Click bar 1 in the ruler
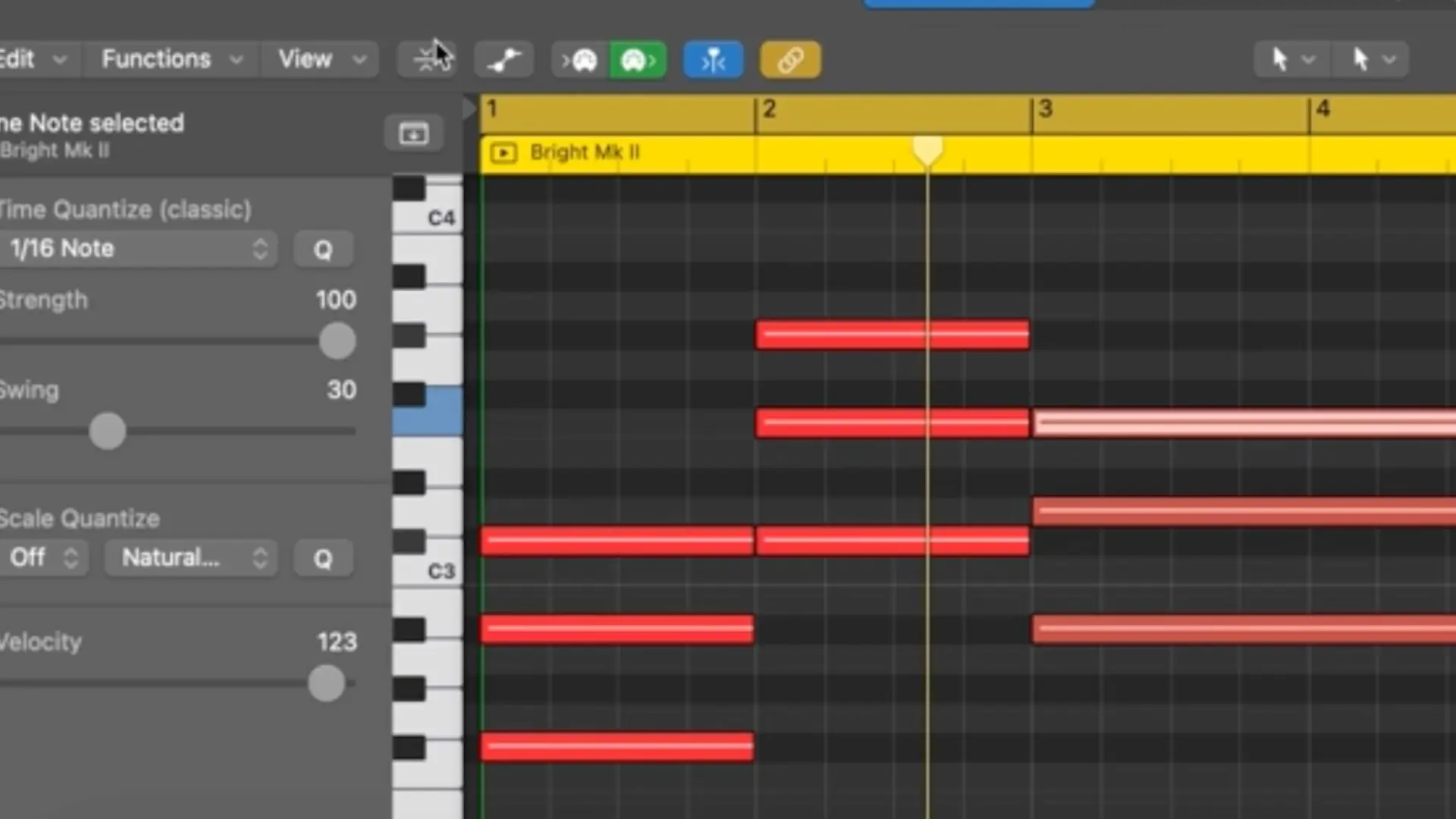The image size is (1456, 819). (x=493, y=109)
